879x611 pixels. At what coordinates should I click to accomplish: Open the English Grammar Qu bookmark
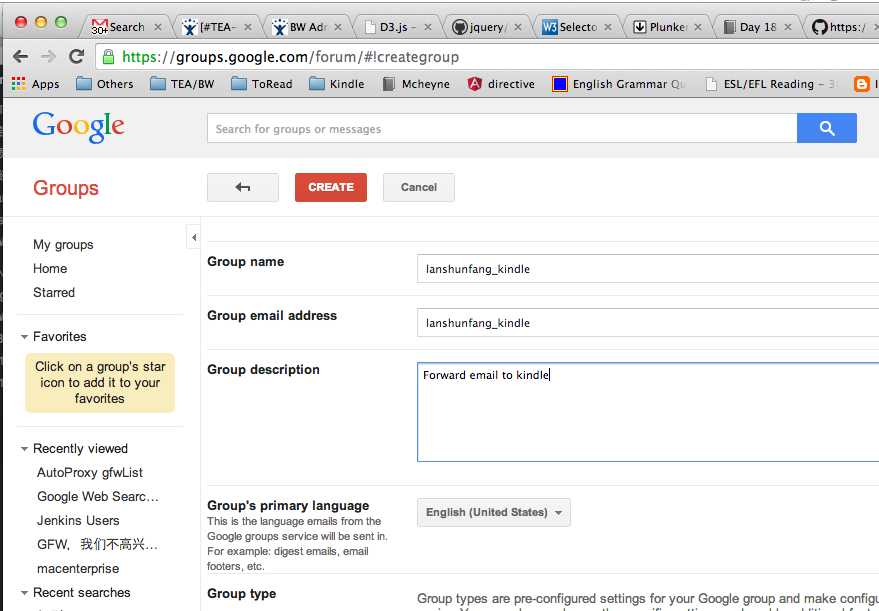click(619, 84)
